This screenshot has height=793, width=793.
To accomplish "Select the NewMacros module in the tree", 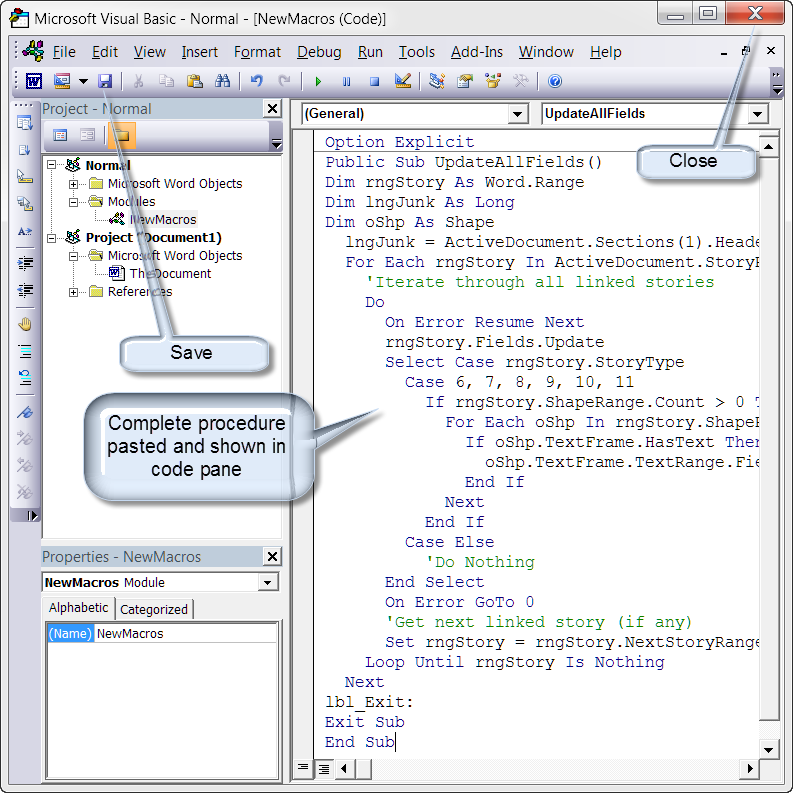I will tap(162, 219).
